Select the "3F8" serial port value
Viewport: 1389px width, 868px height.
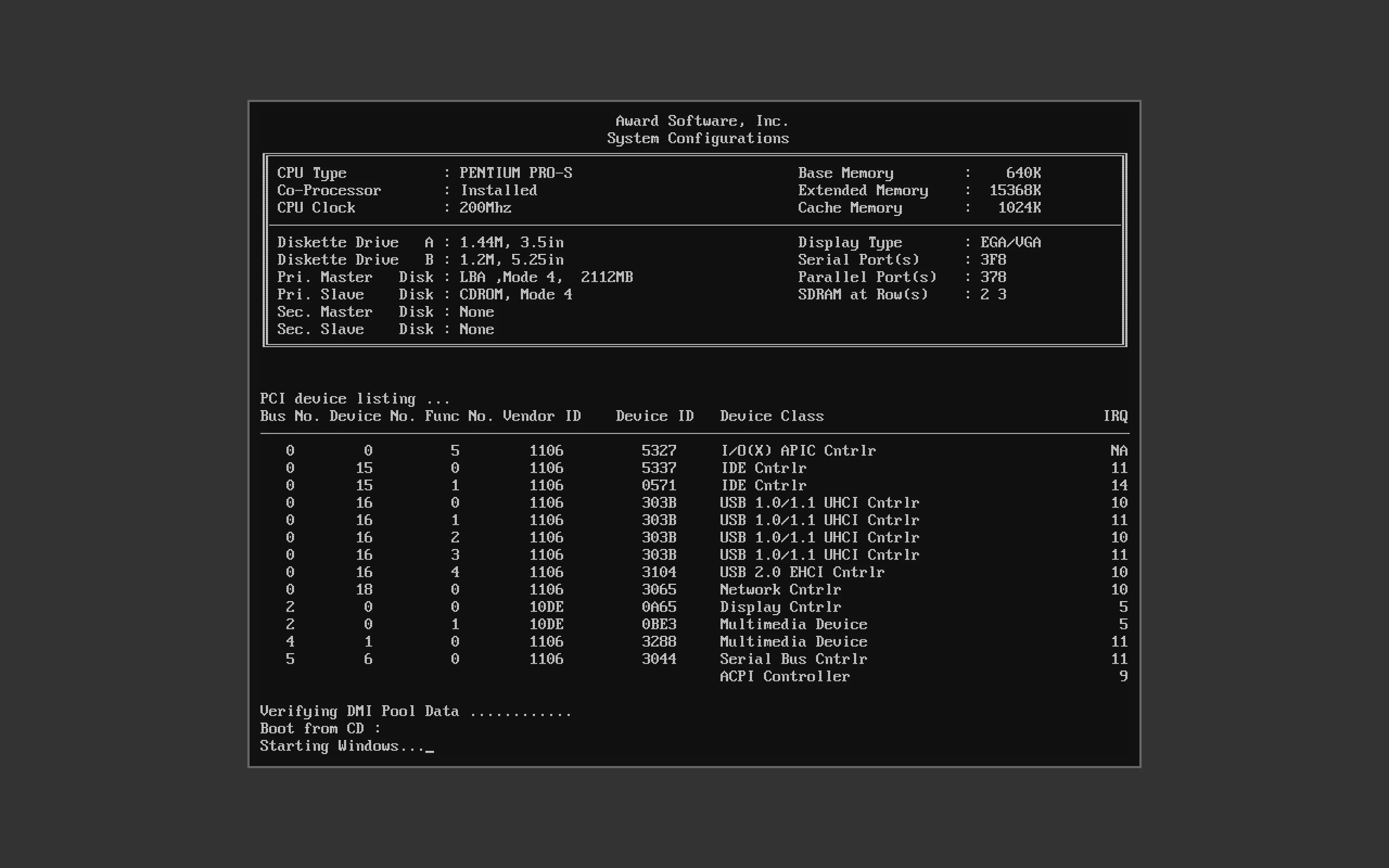point(993,260)
